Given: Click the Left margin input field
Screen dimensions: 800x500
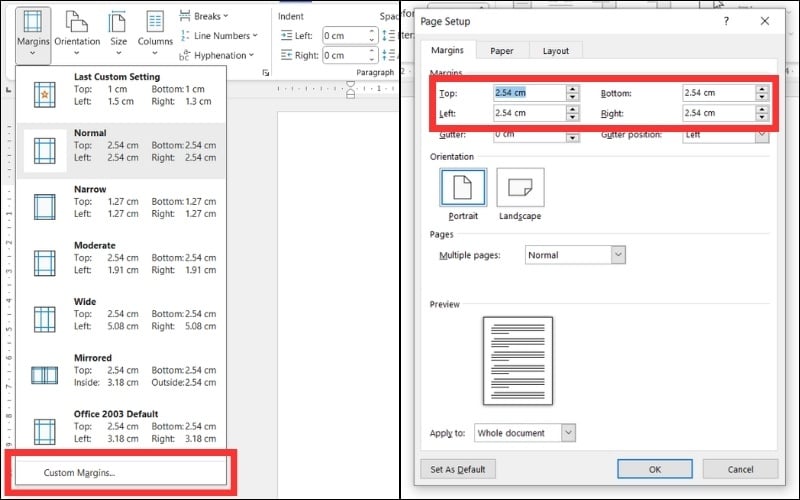Looking at the screenshot, I should pyautogui.click(x=530, y=113).
